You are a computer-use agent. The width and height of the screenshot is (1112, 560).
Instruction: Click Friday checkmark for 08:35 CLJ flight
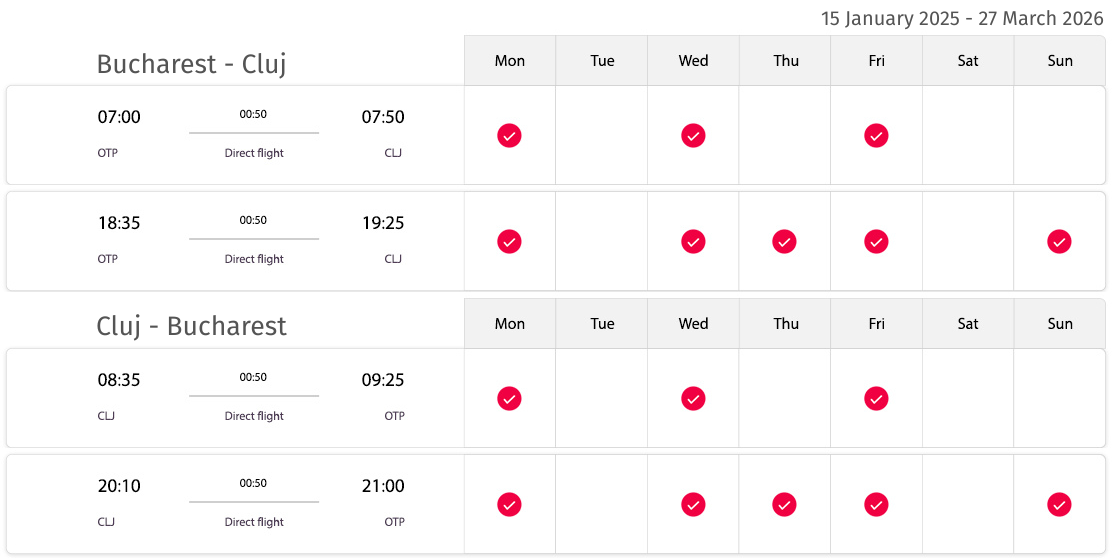pyautogui.click(x=876, y=398)
